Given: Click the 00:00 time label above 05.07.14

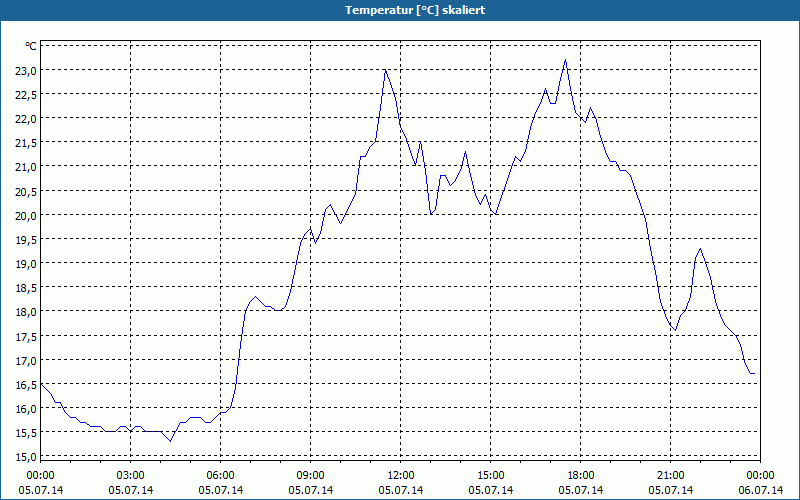Looking at the screenshot, I should point(40,476).
